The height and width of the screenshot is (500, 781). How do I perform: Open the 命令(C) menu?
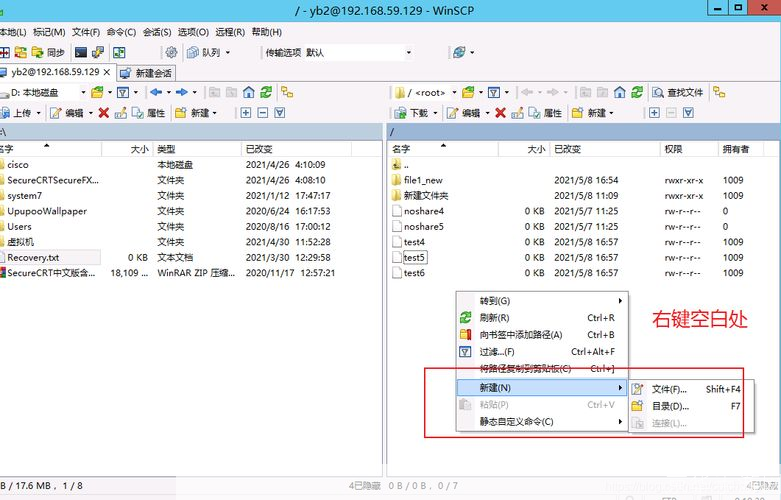[121, 32]
